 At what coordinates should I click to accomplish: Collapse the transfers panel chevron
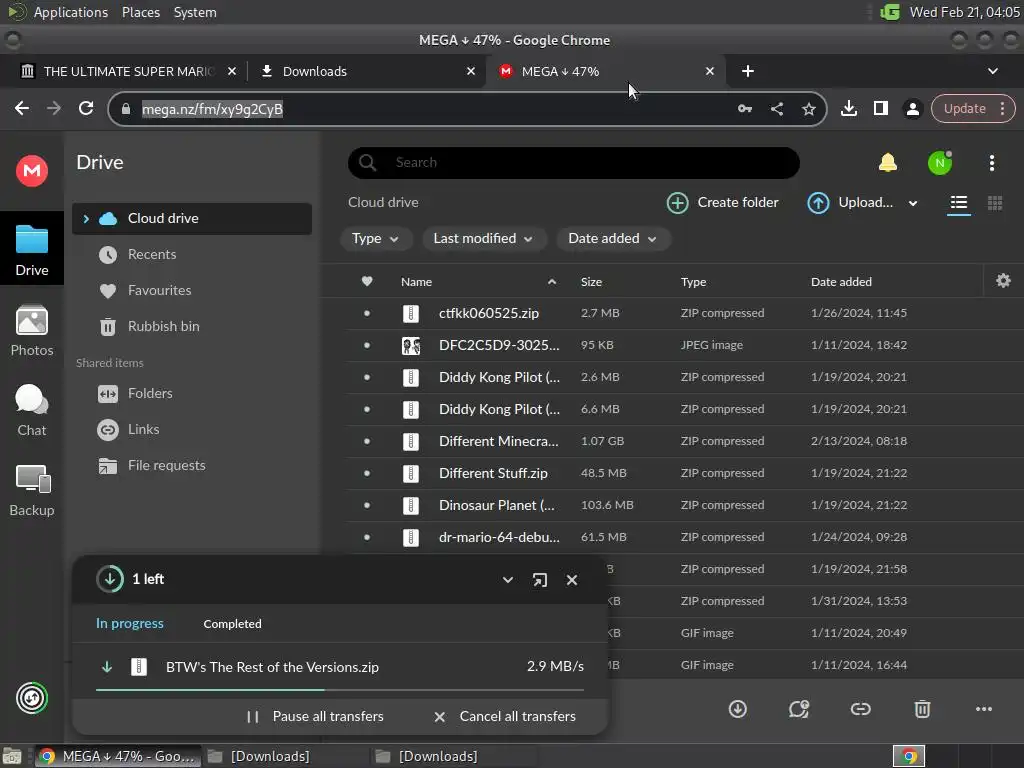[507, 580]
